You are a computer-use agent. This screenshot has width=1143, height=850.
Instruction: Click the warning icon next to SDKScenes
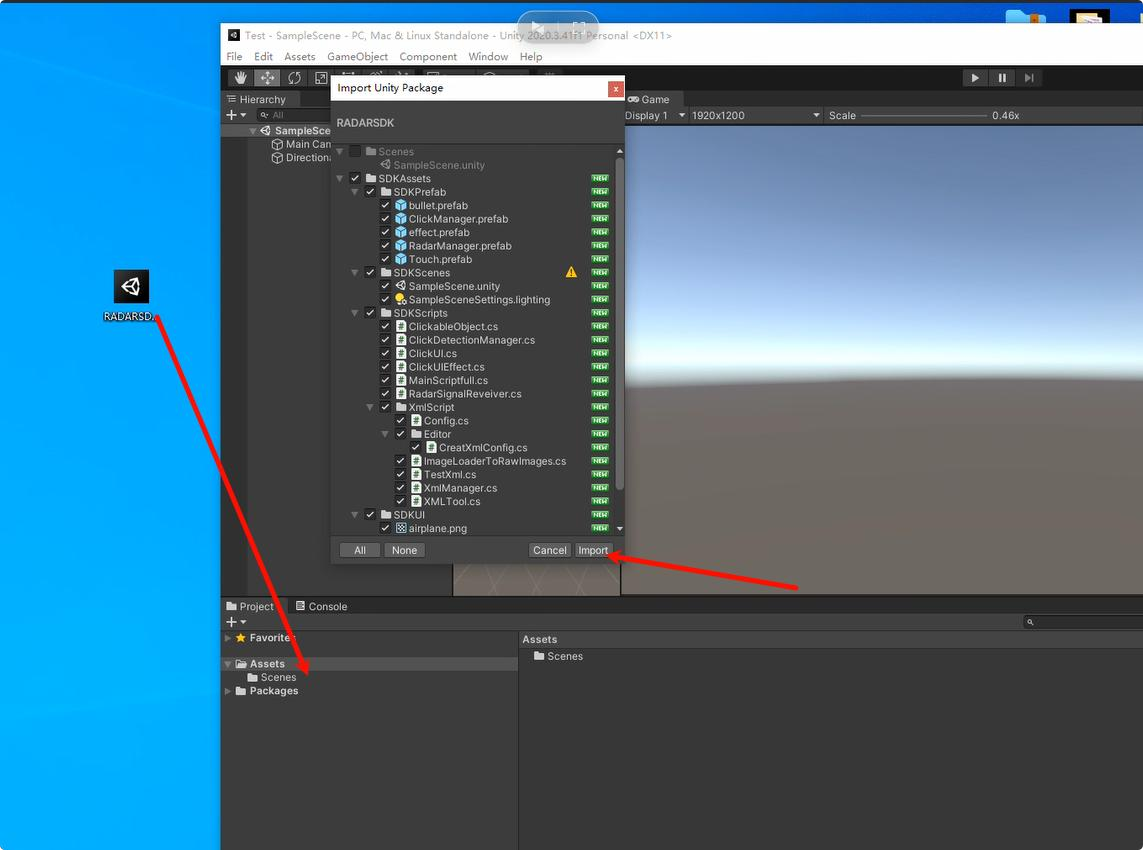point(571,271)
